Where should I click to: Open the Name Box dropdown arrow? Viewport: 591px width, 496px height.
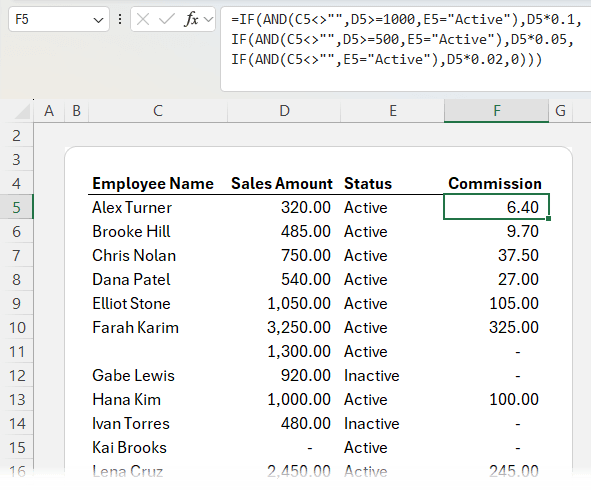(98, 20)
